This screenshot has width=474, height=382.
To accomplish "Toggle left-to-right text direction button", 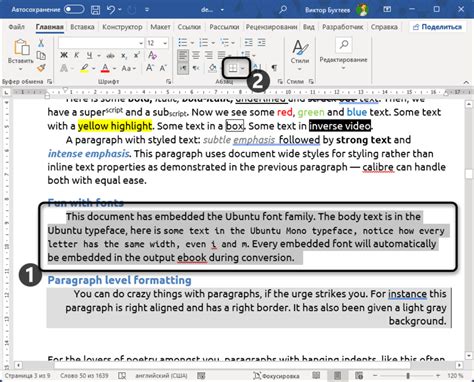I will (183, 68).
